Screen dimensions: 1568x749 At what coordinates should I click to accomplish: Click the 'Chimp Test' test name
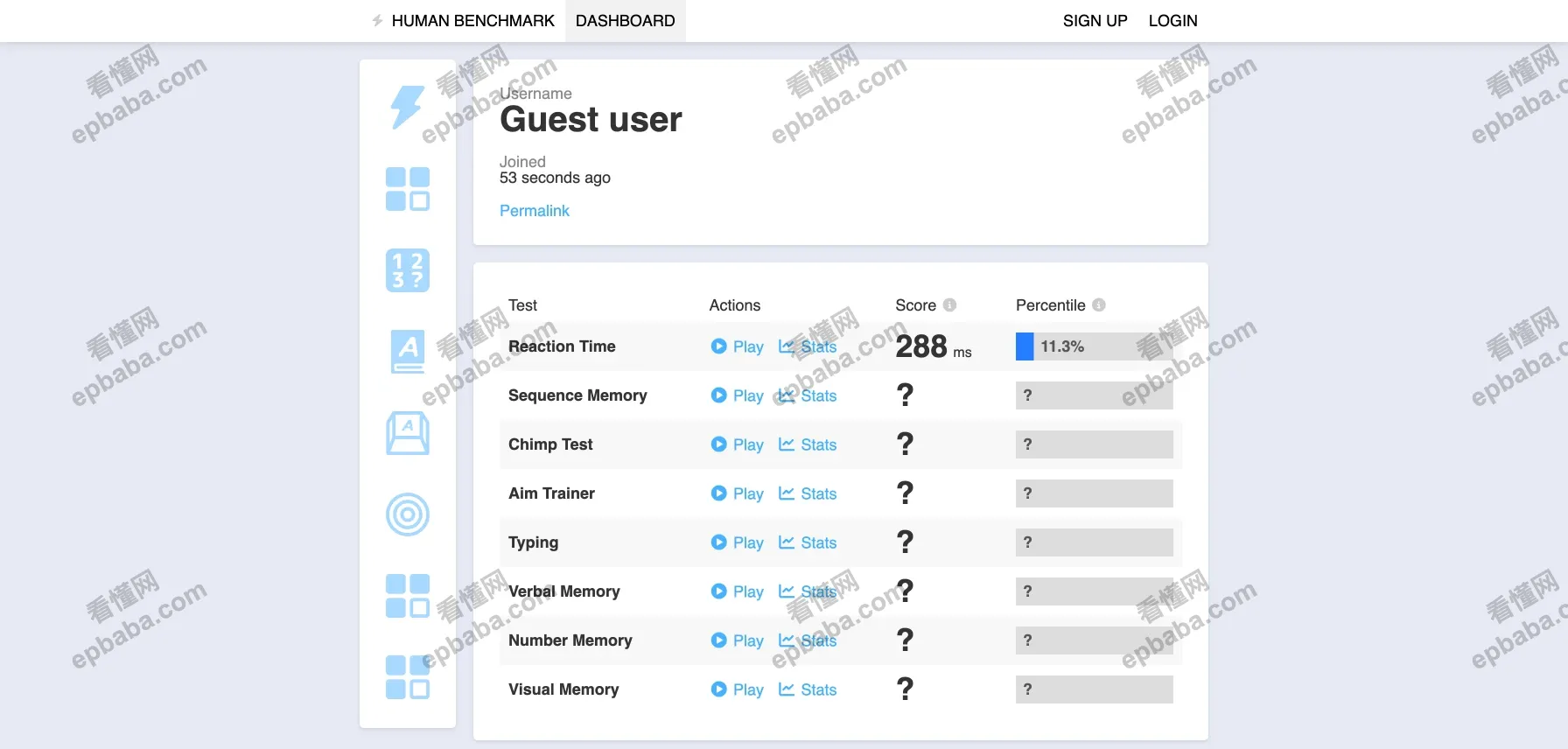[x=550, y=444]
